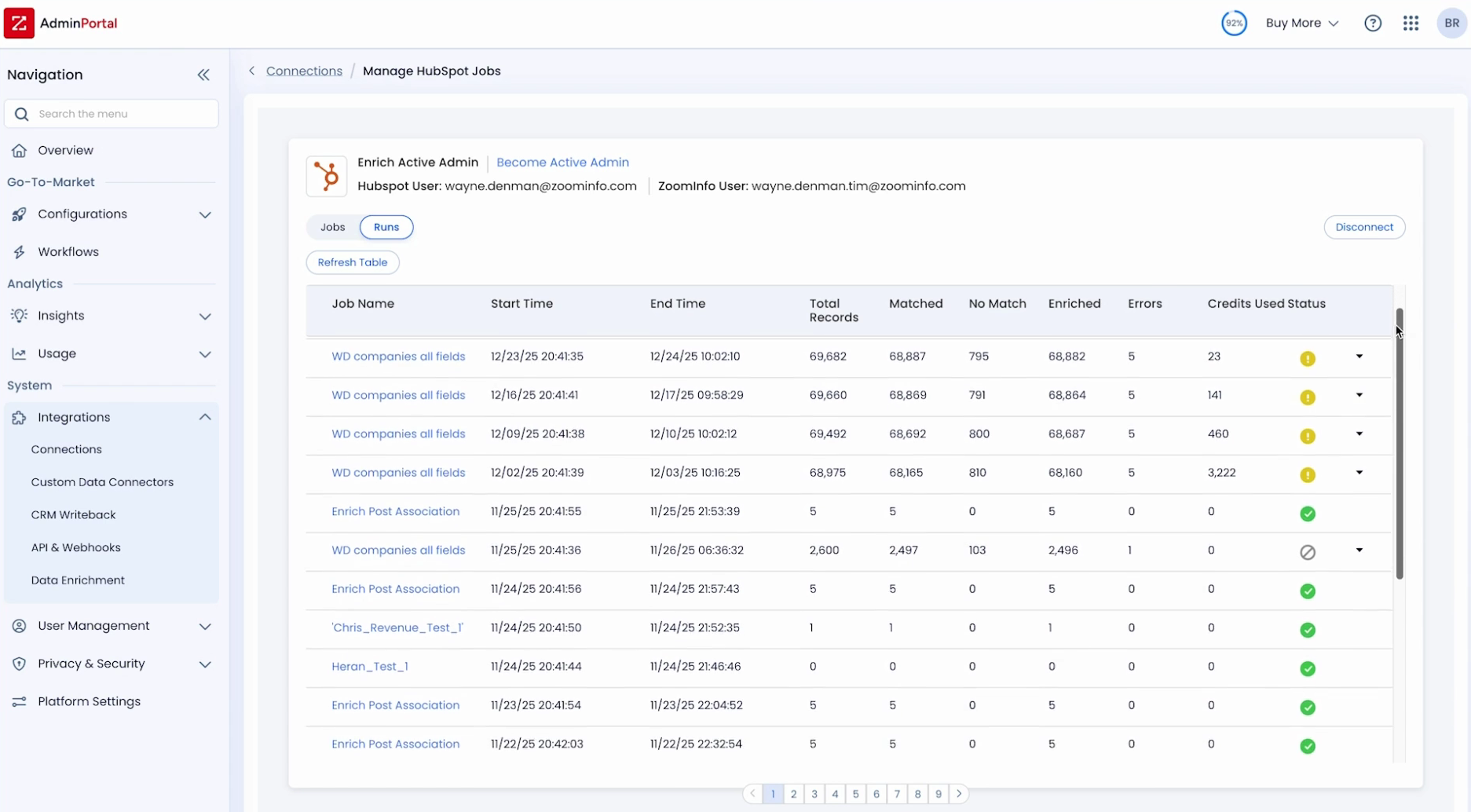Switch to the Jobs tab
Image resolution: width=1471 pixels, height=812 pixels.
tap(332, 227)
